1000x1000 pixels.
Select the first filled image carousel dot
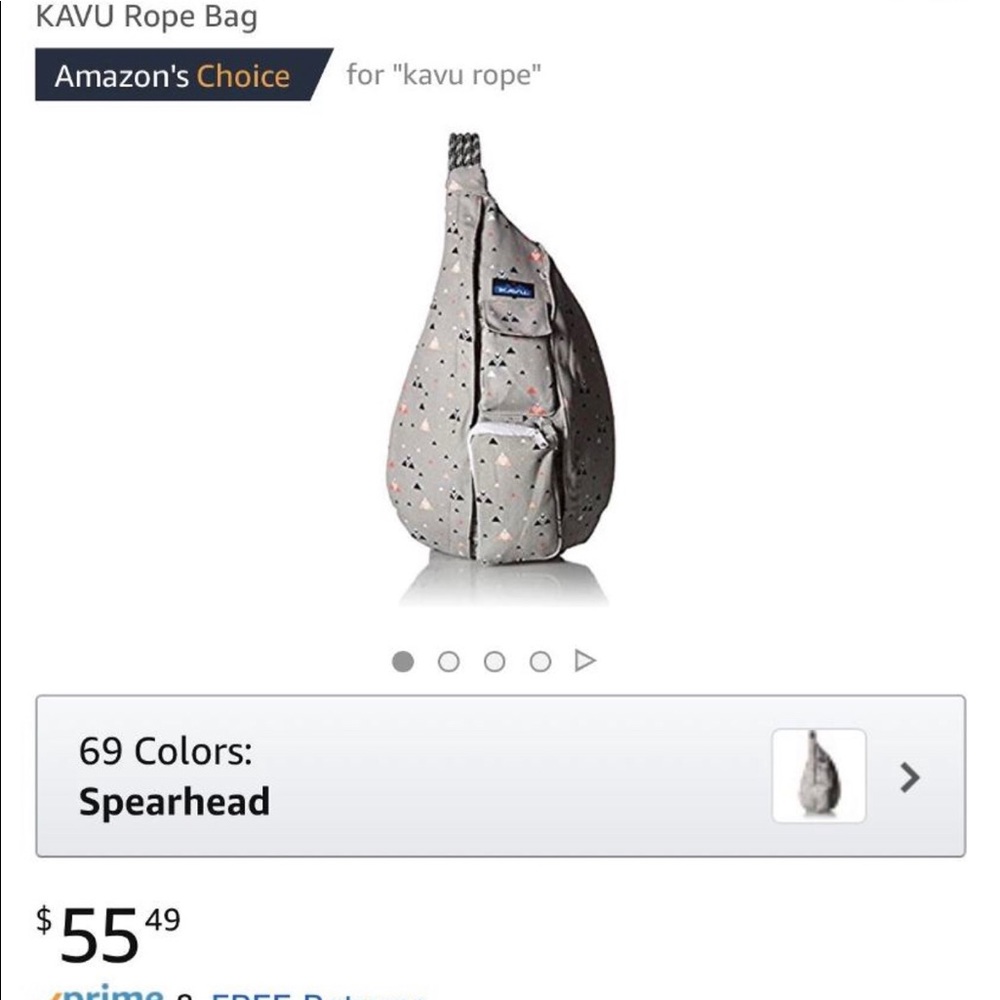[403, 661]
